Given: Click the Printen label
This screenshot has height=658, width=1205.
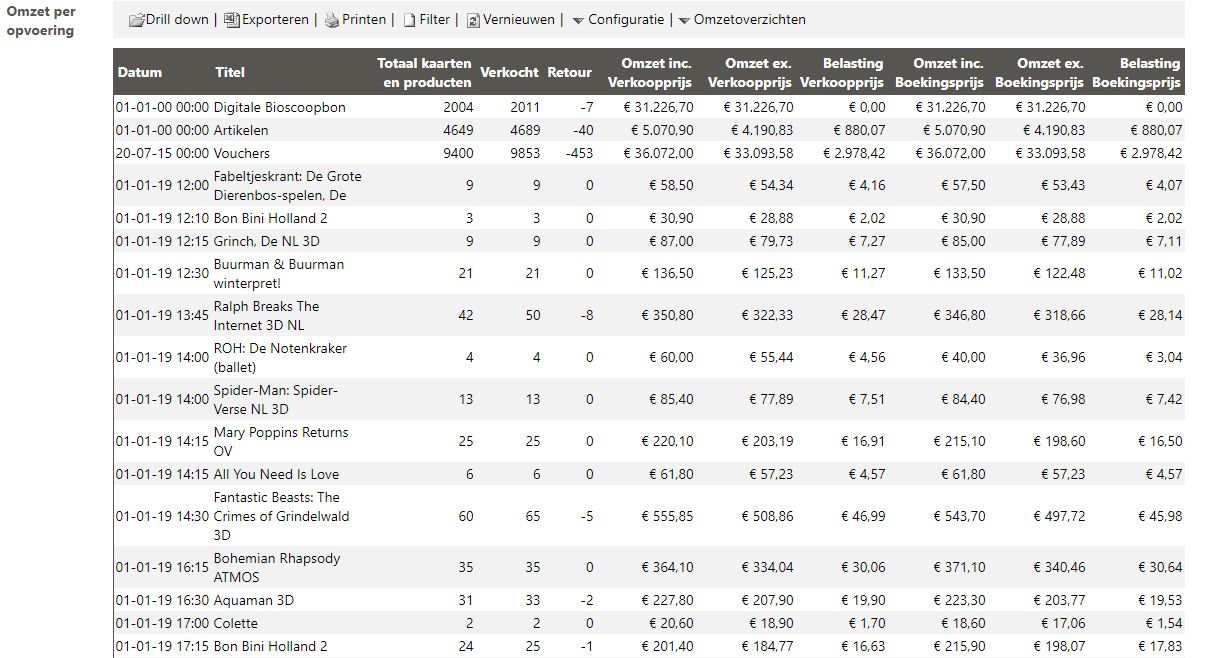Looking at the screenshot, I should click(364, 19).
